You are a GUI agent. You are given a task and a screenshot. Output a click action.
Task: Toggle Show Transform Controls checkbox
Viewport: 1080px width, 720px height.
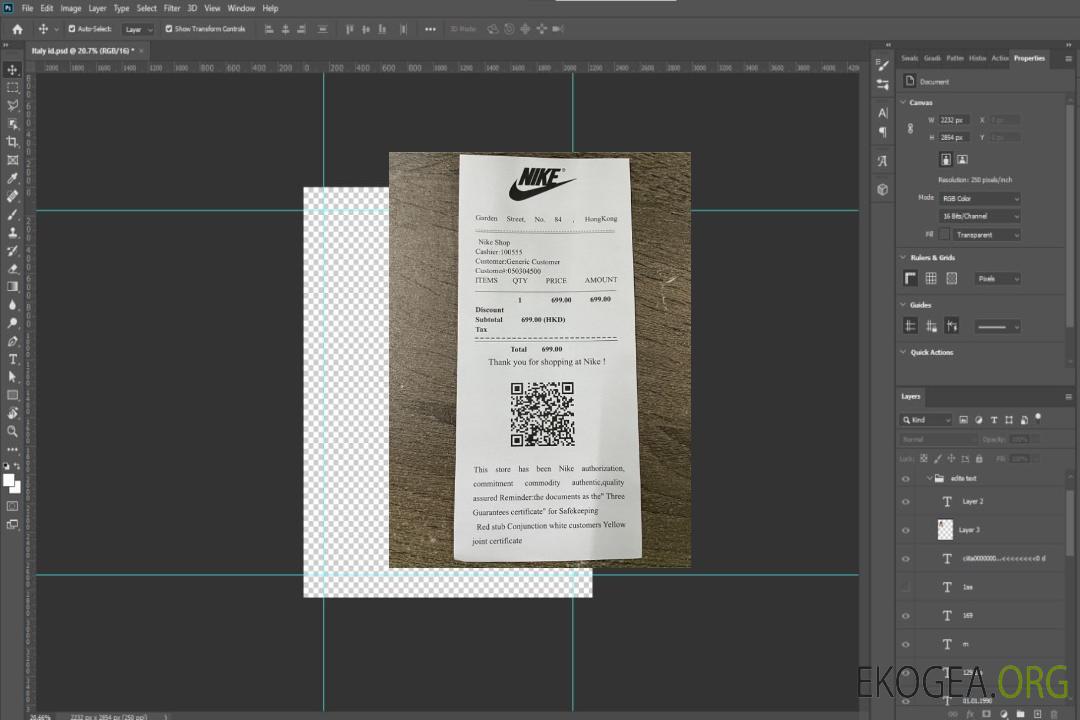point(169,29)
